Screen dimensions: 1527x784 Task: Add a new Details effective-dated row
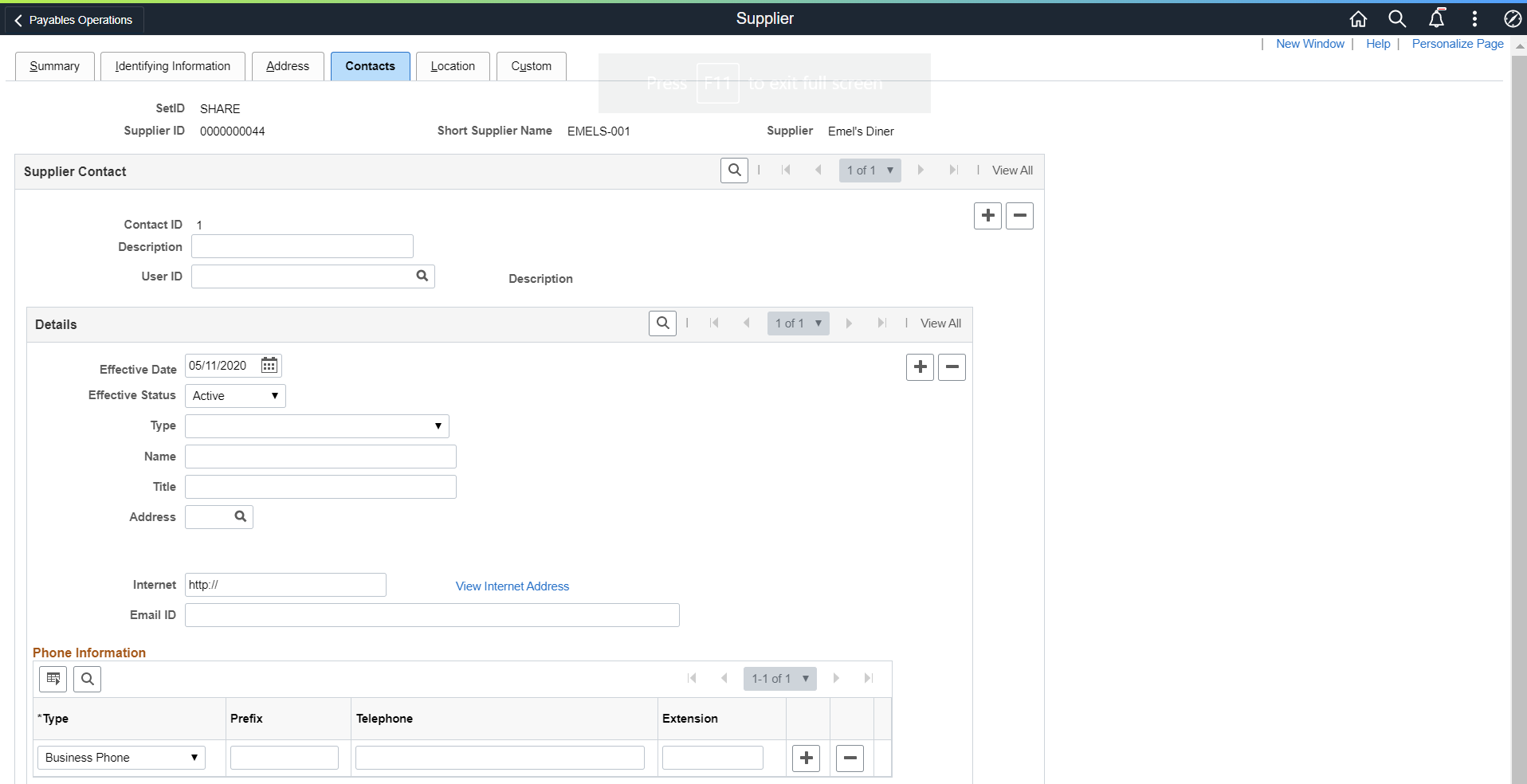920,367
